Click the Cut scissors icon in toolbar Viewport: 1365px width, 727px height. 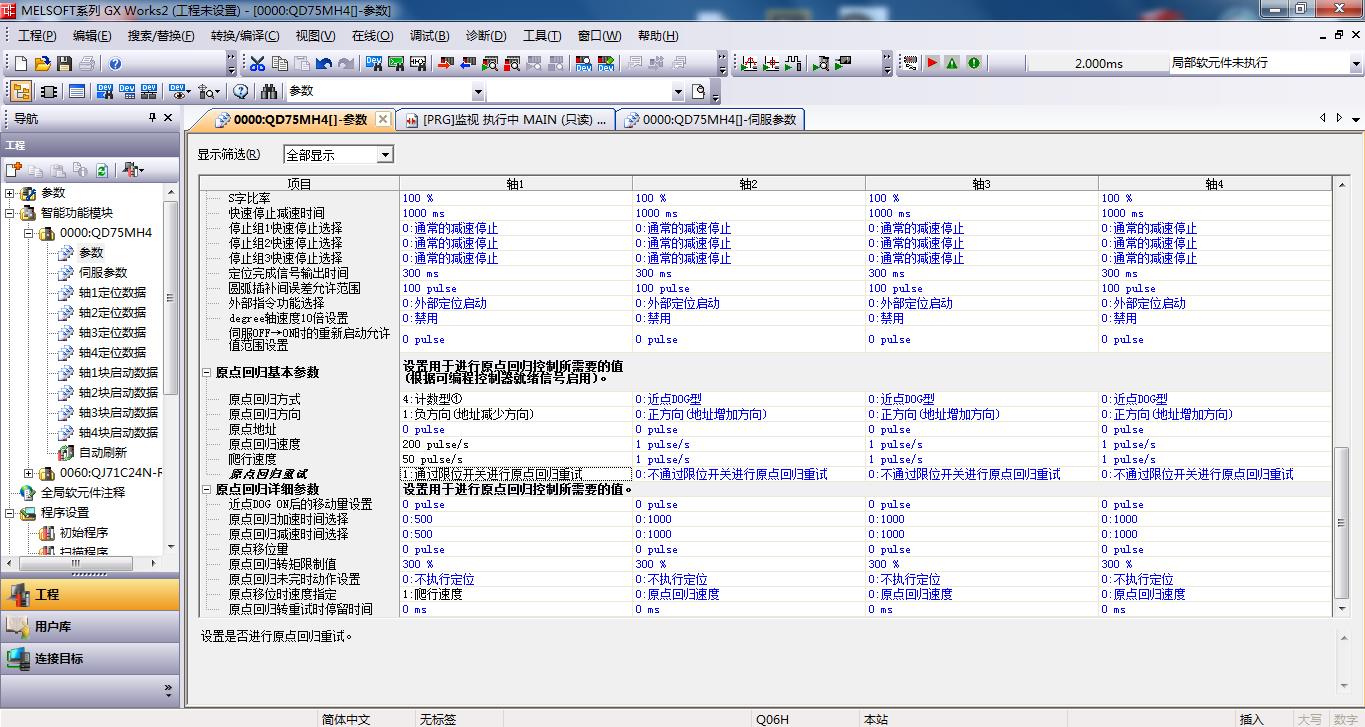tap(257, 63)
